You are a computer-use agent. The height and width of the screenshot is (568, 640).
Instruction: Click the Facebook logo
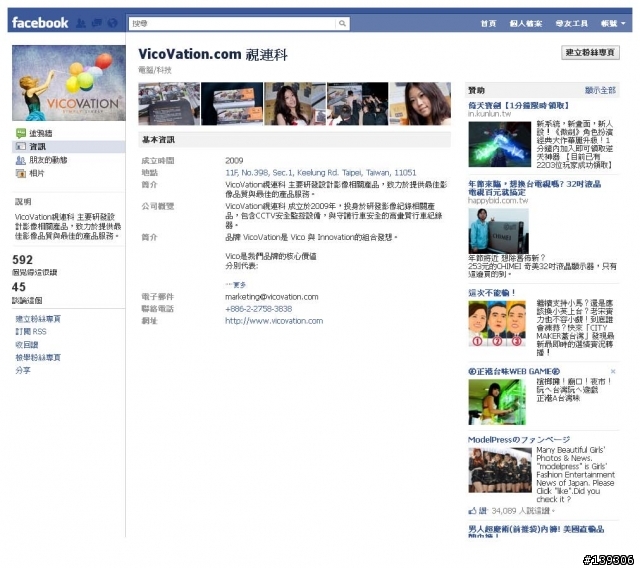(x=40, y=23)
